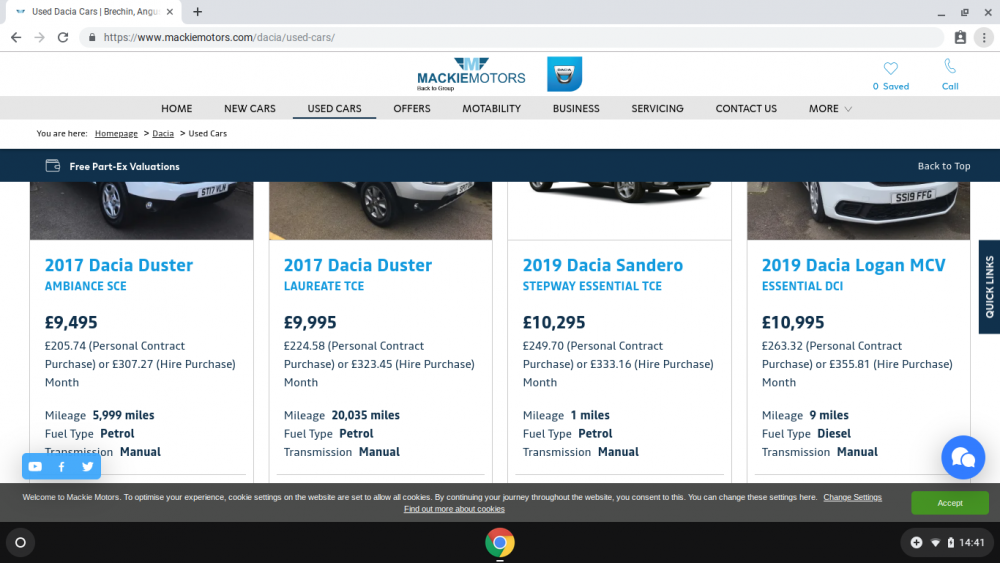Open the CONTACT US menu item
This screenshot has width=1000, height=563.
[x=746, y=108]
